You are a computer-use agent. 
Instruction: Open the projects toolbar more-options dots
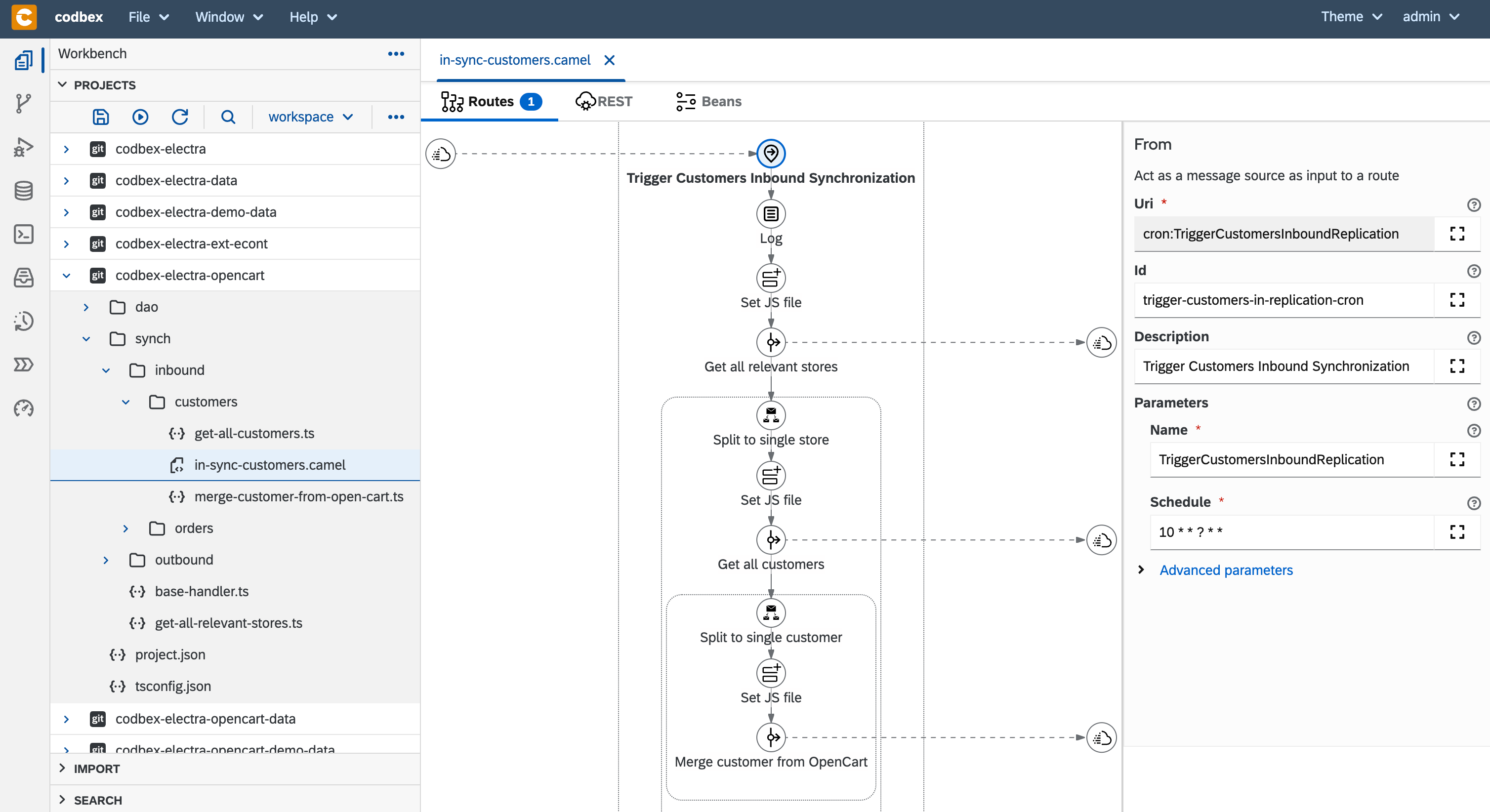[x=396, y=117]
